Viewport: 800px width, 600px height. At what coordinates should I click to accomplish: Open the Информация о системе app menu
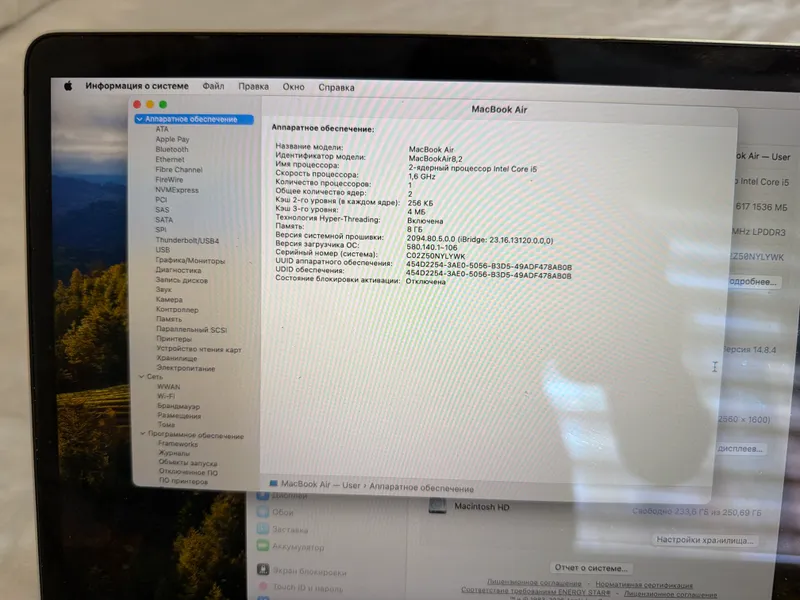click(x=137, y=86)
